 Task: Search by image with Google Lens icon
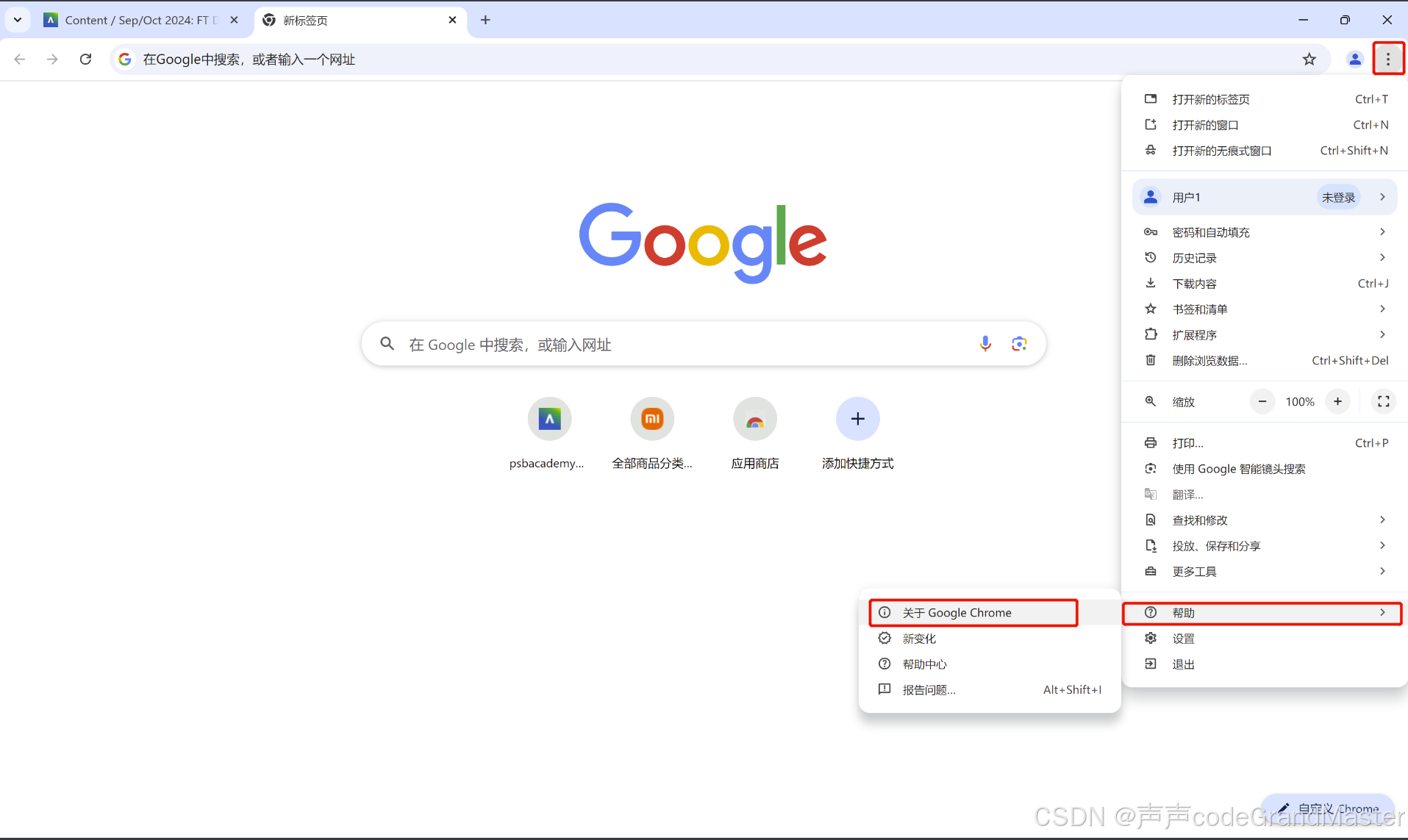click(x=1019, y=343)
